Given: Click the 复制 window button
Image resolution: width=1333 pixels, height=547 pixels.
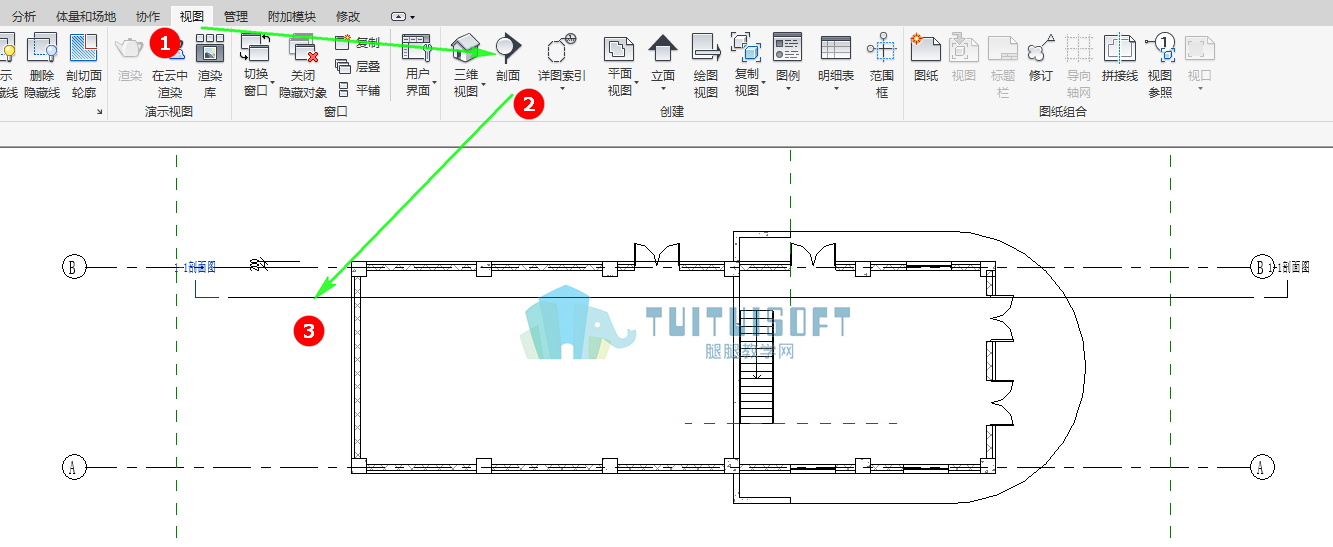Looking at the screenshot, I should click(x=358, y=43).
